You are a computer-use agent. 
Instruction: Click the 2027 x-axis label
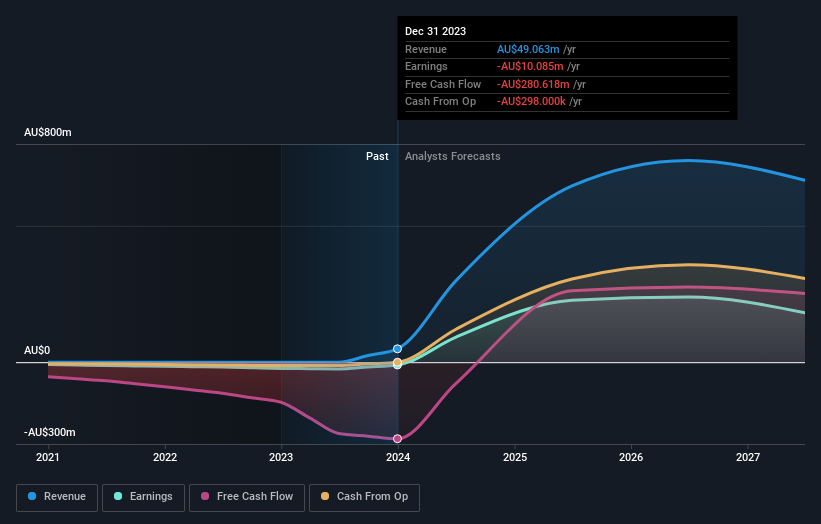pos(748,457)
